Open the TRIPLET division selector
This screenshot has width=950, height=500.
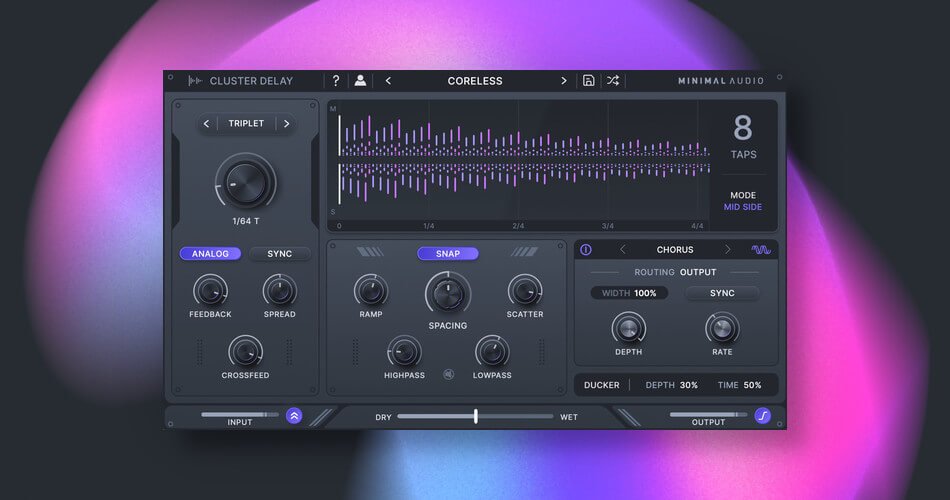tap(246, 124)
